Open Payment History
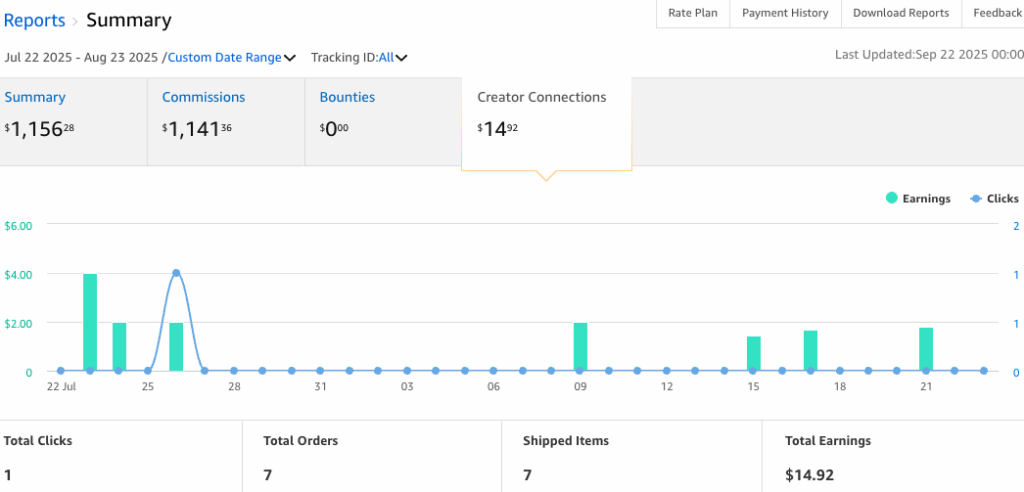Viewport: 1024px width, 492px height. [785, 13]
